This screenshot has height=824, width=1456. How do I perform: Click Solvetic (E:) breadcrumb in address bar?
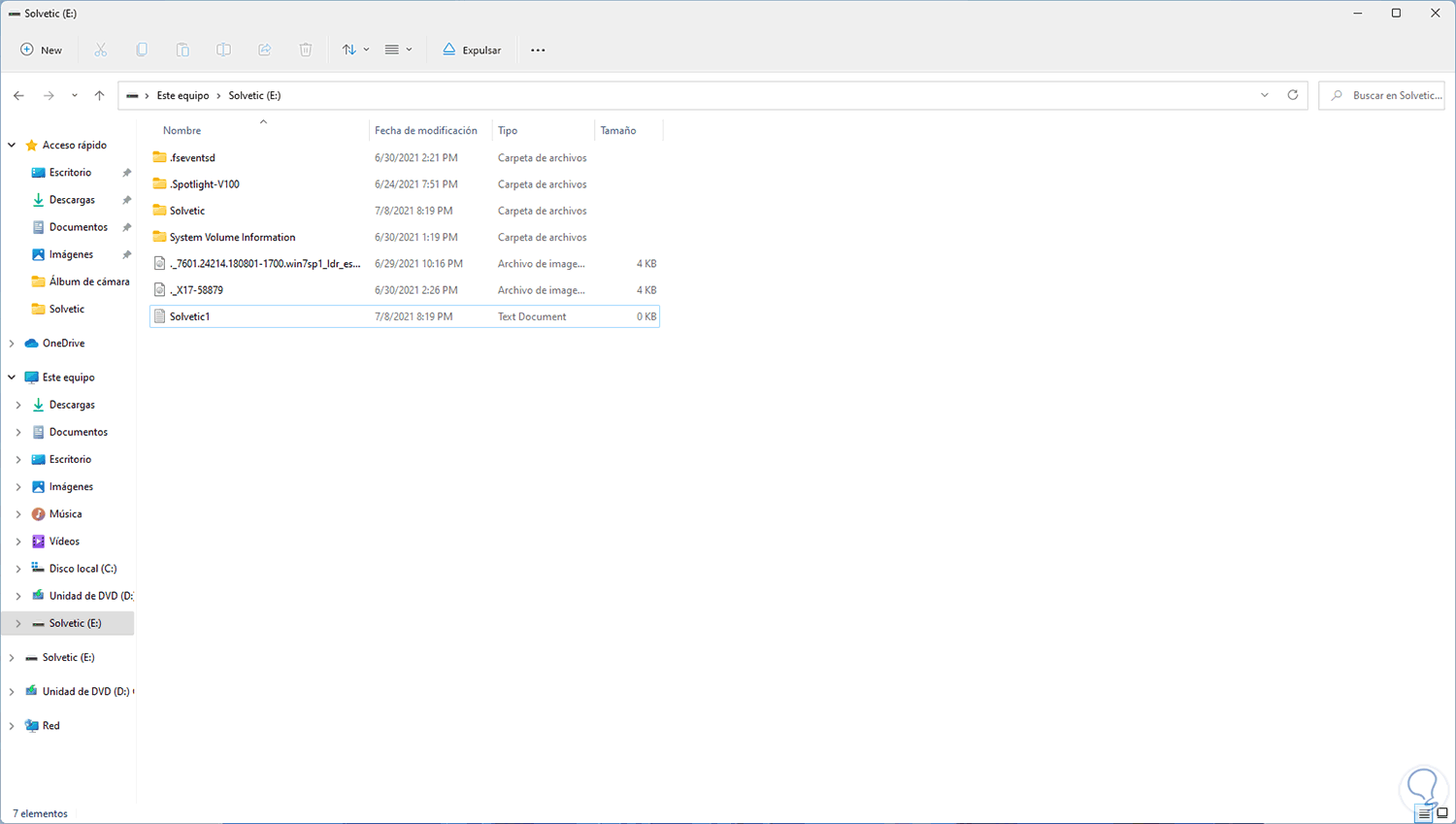coord(254,95)
